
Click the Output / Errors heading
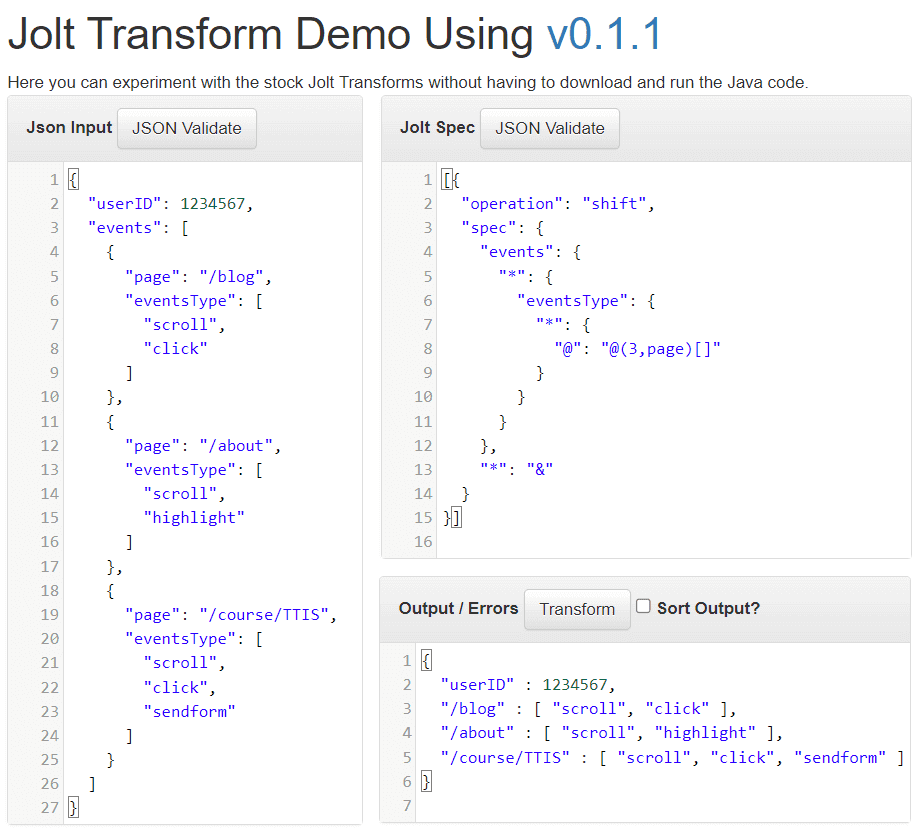(x=458, y=608)
